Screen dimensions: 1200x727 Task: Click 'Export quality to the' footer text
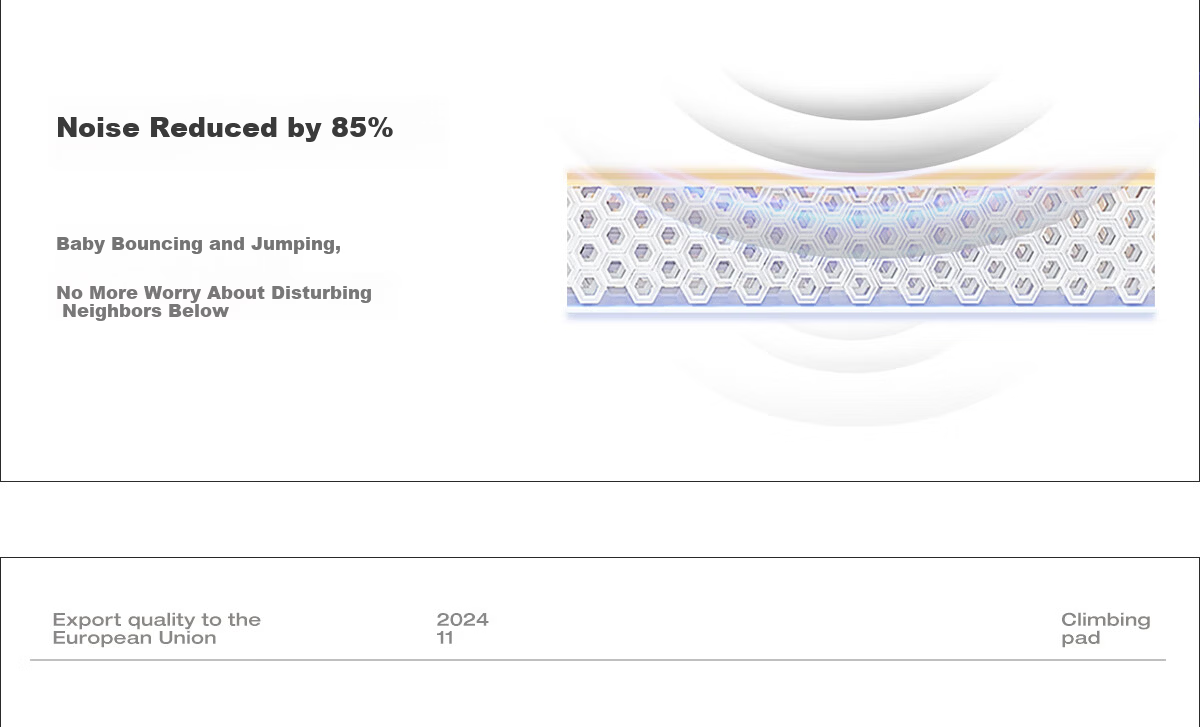(x=157, y=620)
